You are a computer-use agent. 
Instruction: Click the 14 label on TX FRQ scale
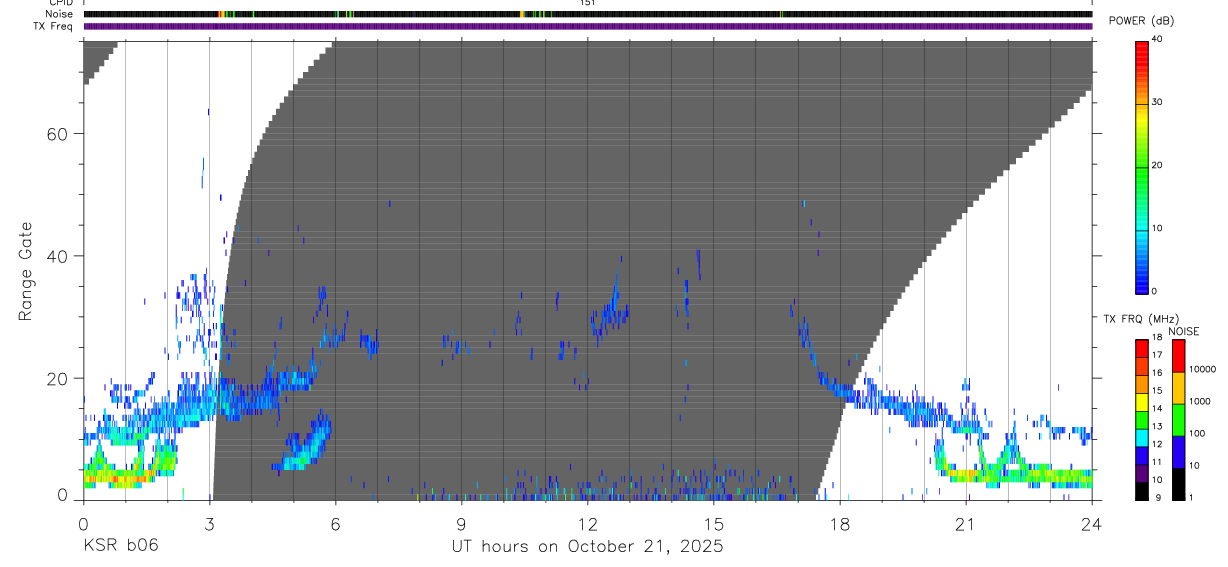pos(1157,409)
